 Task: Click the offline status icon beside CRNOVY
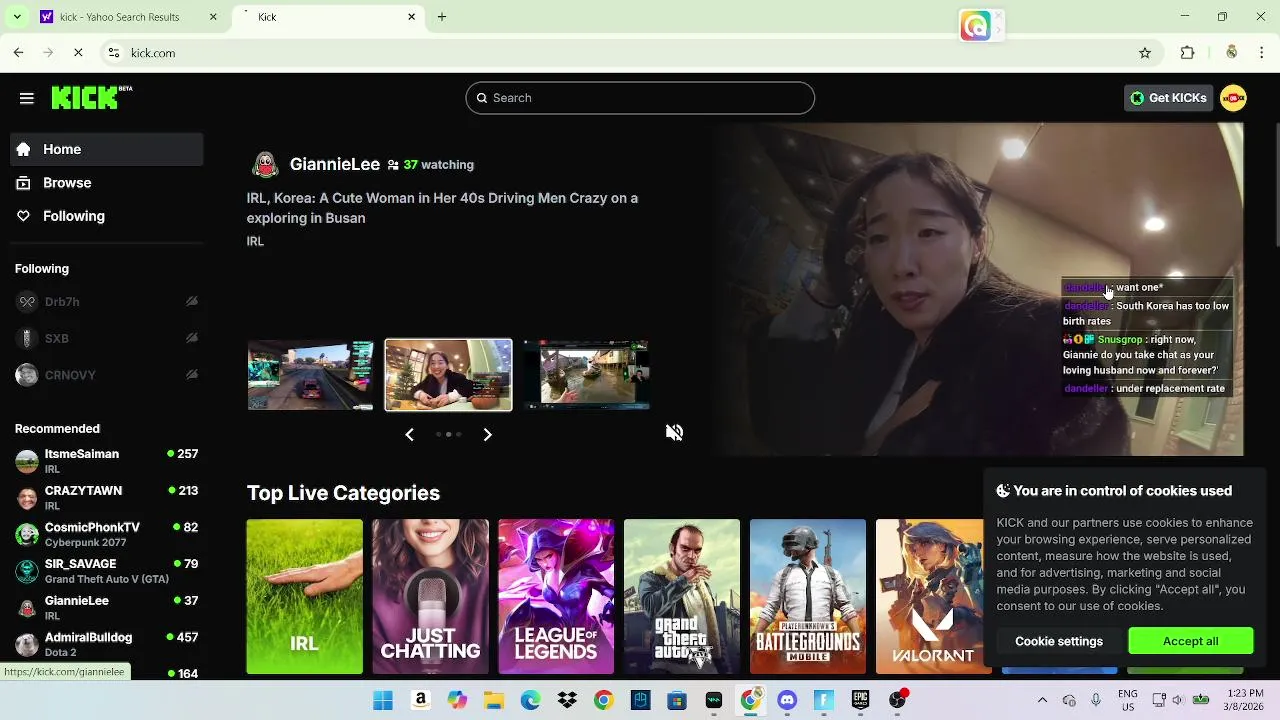192,375
